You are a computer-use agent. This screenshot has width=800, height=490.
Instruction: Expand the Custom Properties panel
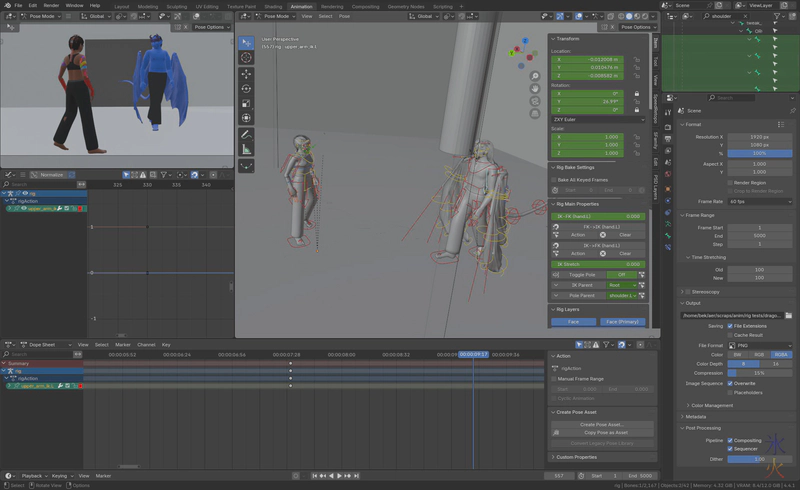pos(577,457)
